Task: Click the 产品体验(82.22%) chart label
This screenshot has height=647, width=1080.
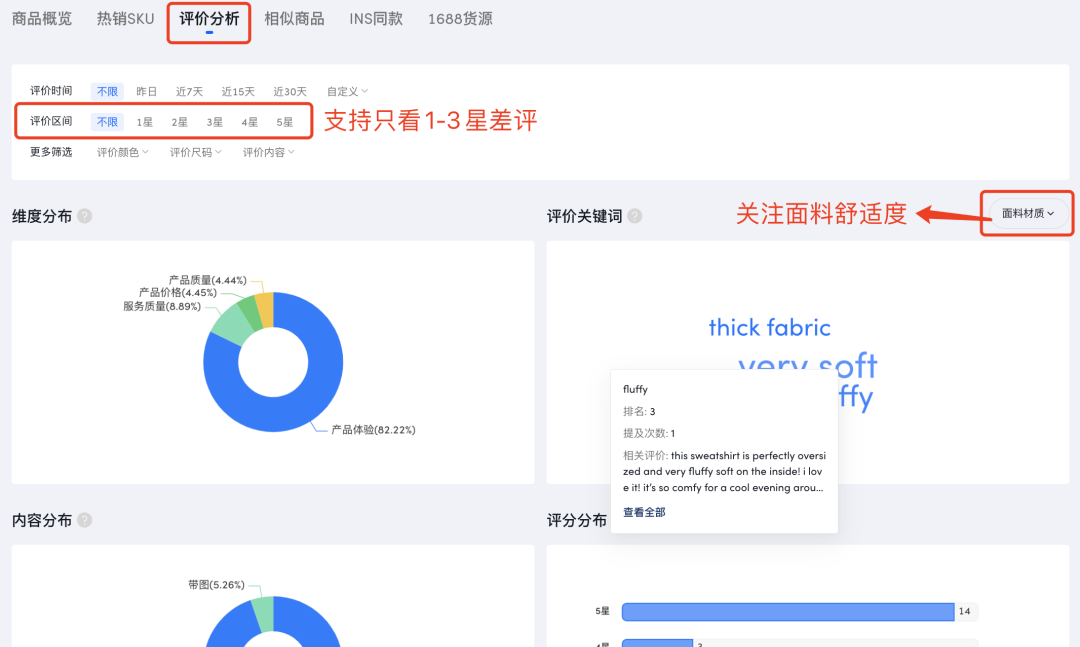Action: click(x=373, y=430)
